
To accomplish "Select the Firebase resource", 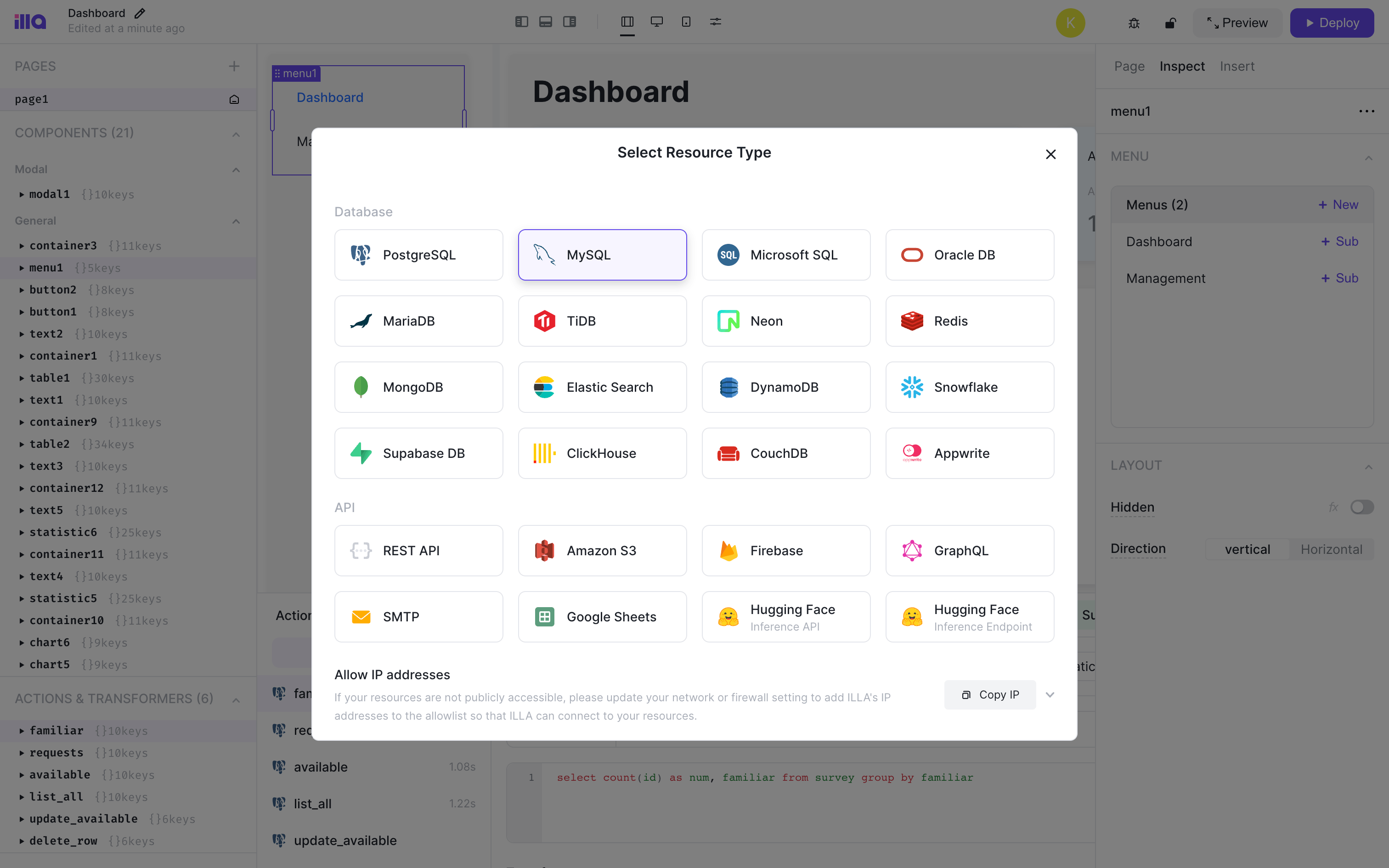I will tap(786, 551).
